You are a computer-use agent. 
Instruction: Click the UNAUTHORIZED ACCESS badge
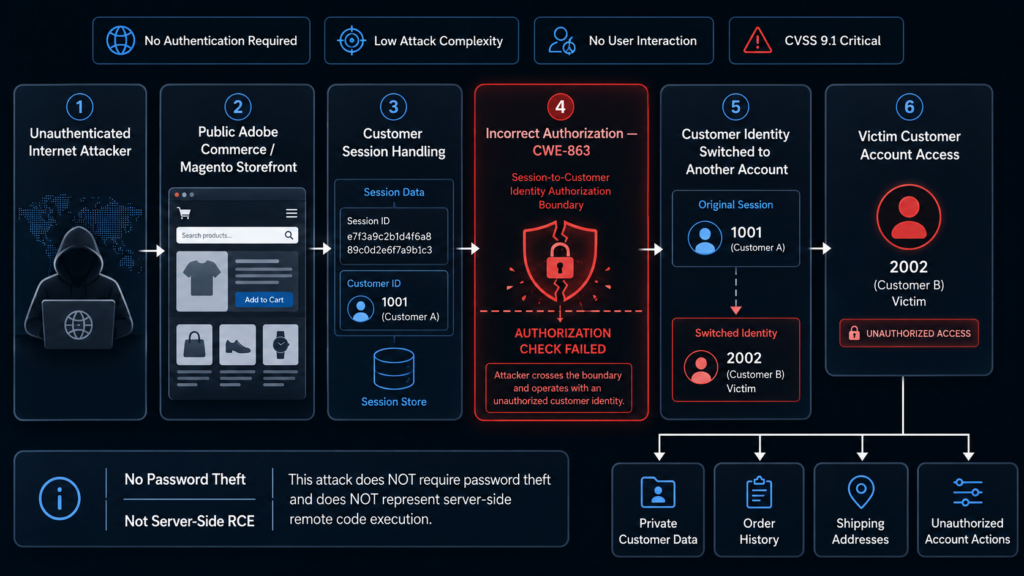click(x=909, y=333)
